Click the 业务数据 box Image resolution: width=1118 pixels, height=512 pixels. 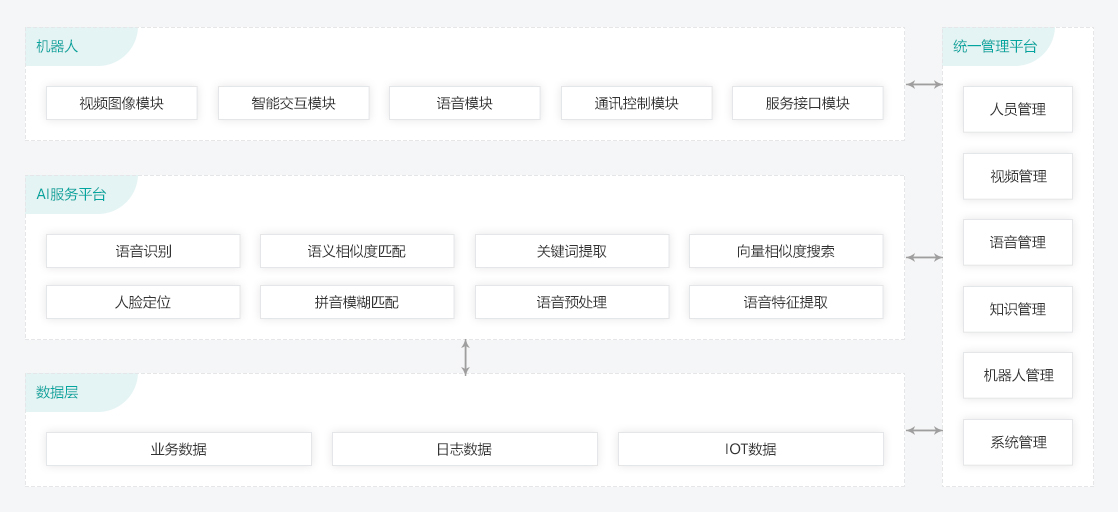click(x=178, y=449)
